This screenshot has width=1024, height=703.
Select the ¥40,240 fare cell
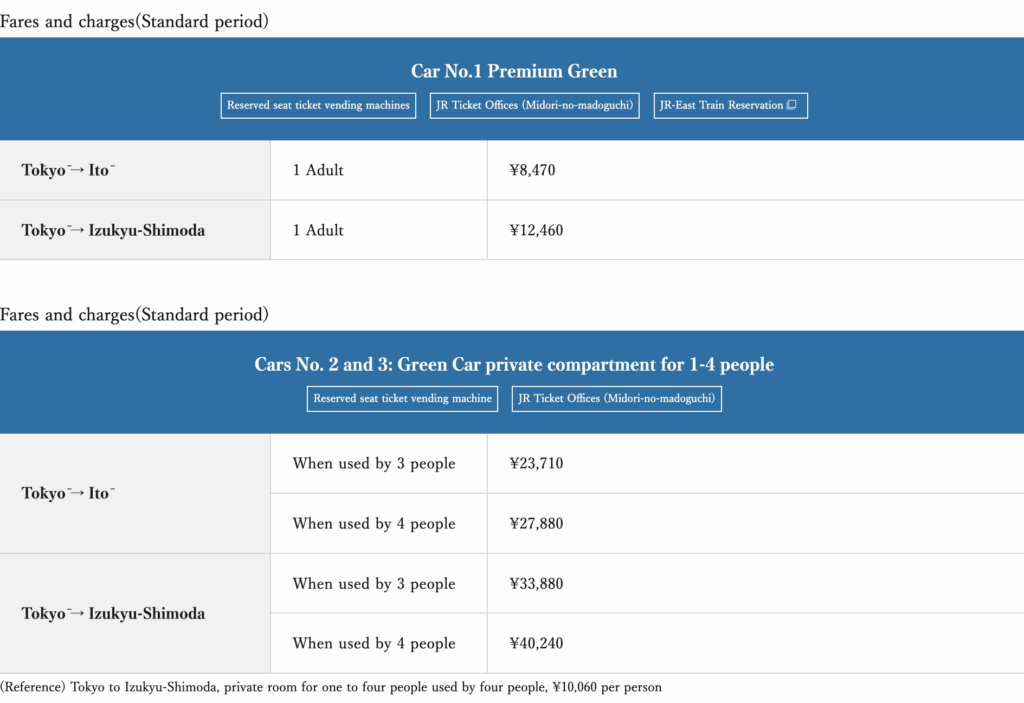pos(536,643)
